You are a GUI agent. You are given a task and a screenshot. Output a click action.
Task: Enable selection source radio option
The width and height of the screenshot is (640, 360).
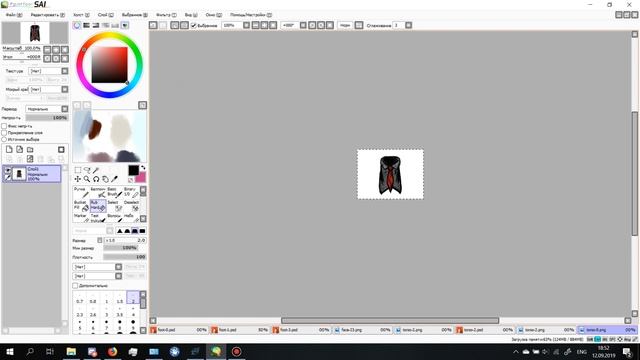[4, 139]
